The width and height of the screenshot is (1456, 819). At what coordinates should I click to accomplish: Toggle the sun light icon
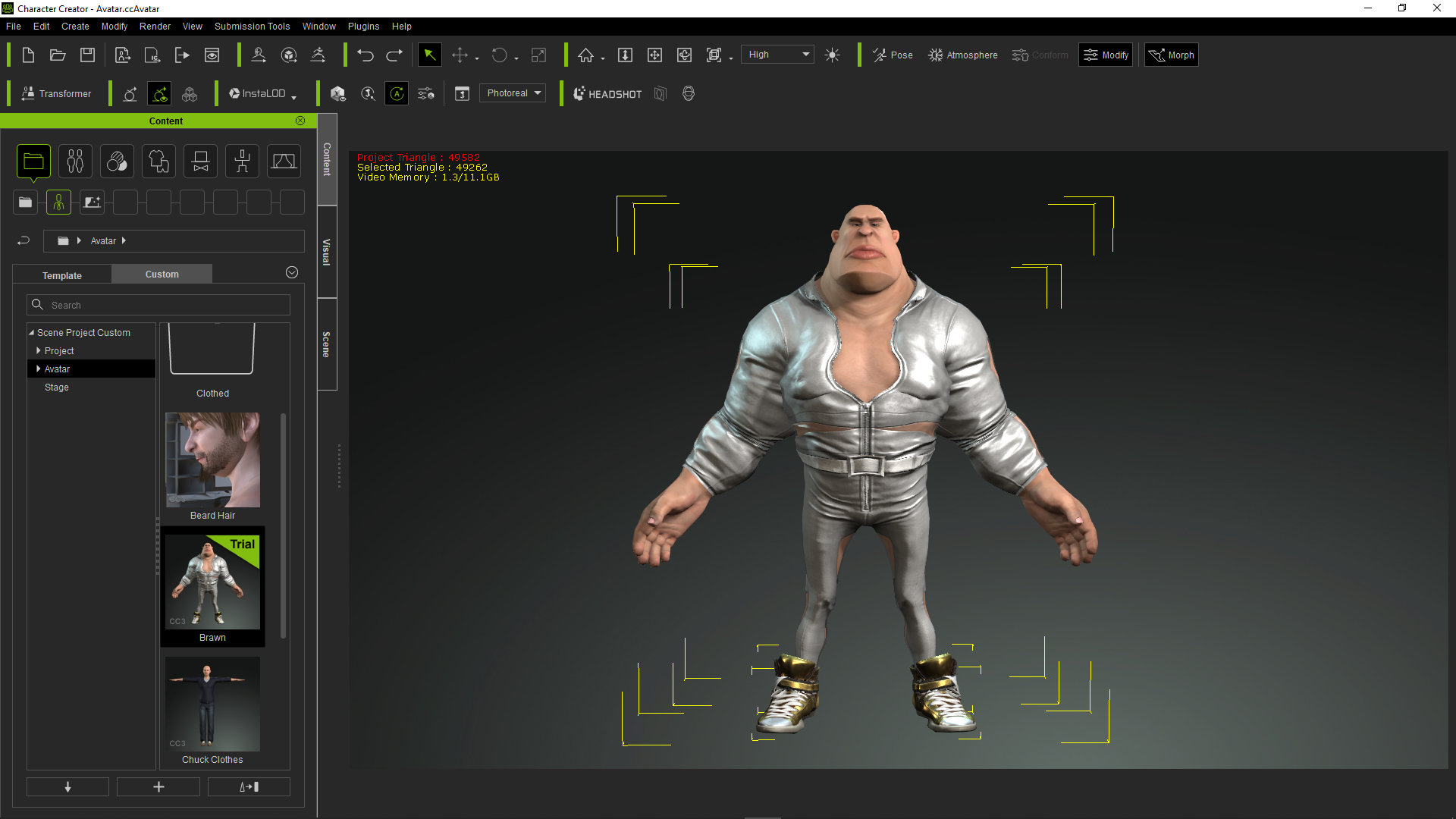tap(832, 55)
